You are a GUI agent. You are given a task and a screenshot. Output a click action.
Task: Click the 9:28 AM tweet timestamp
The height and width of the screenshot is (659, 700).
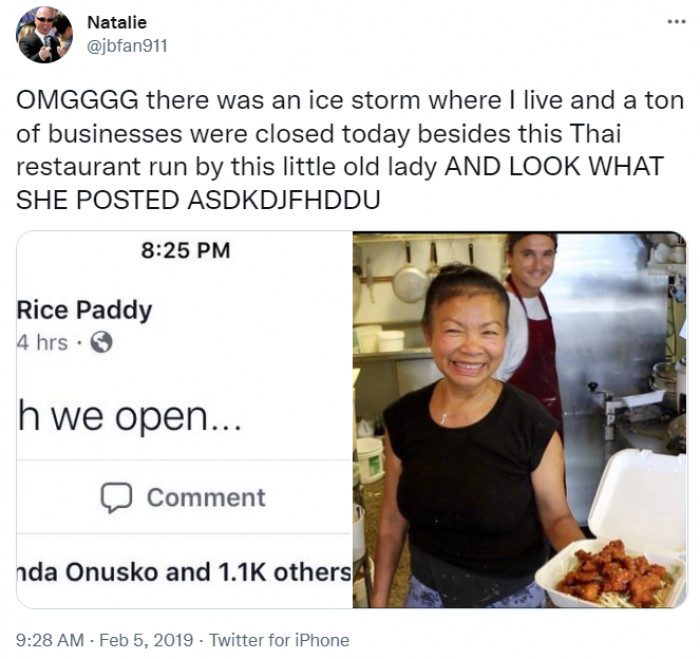point(50,640)
